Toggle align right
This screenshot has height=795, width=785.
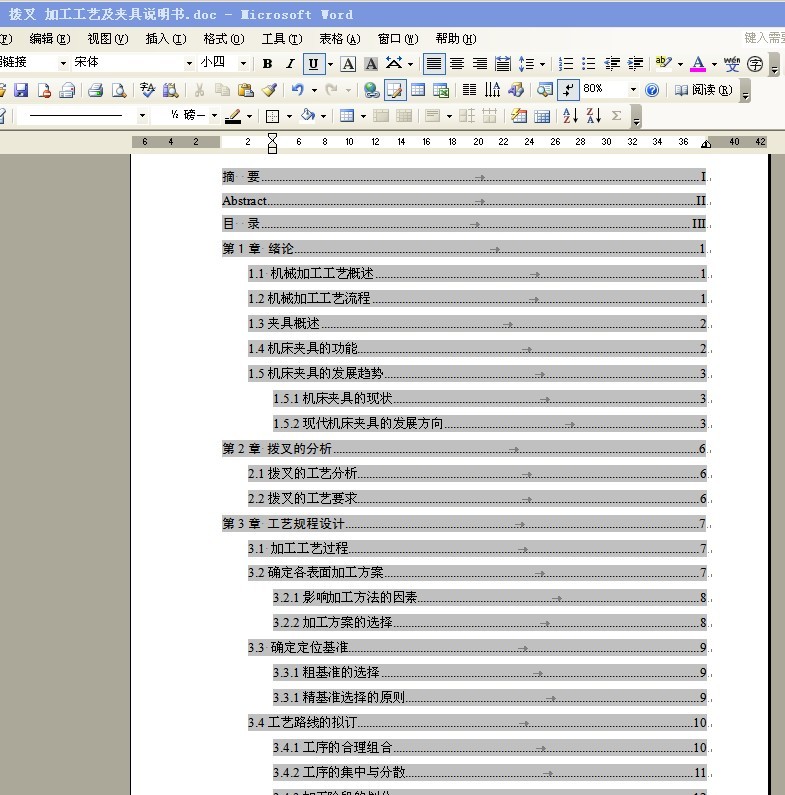click(x=480, y=64)
